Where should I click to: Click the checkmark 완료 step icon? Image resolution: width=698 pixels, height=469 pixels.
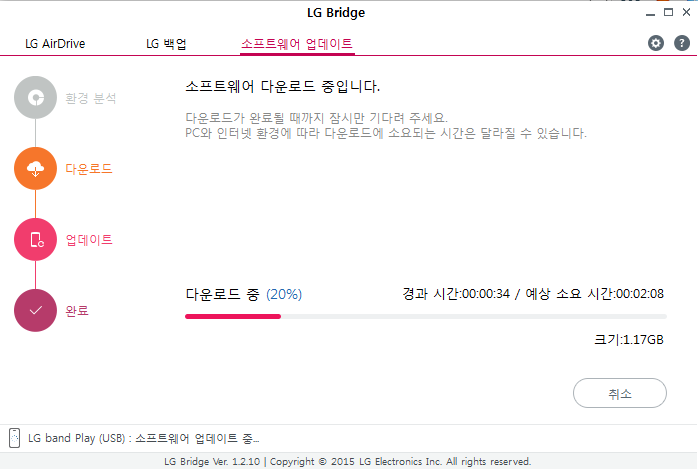tap(36, 310)
